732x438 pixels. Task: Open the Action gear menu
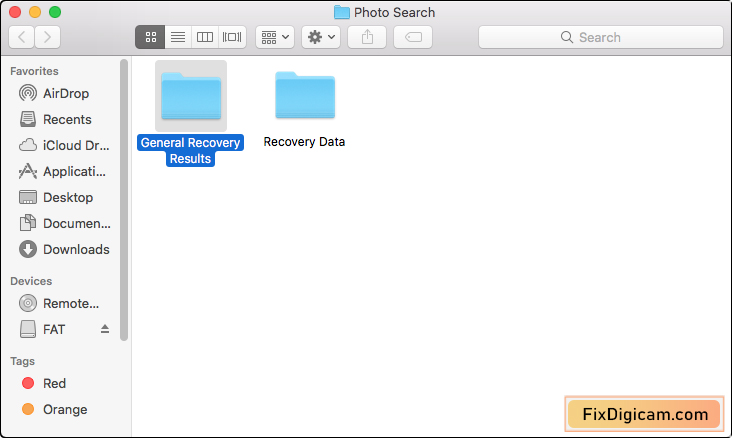[x=321, y=37]
